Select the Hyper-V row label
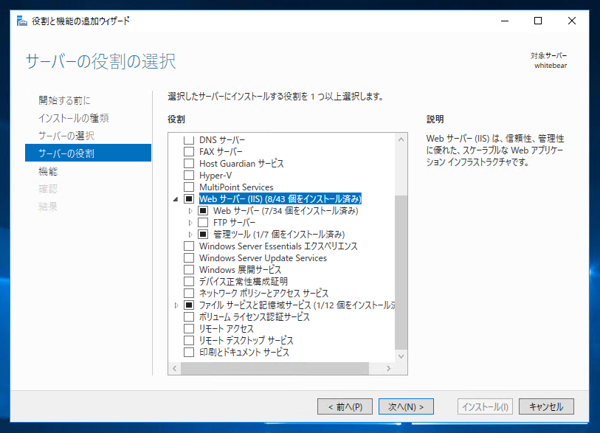The width and height of the screenshot is (600, 433). (215, 176)
